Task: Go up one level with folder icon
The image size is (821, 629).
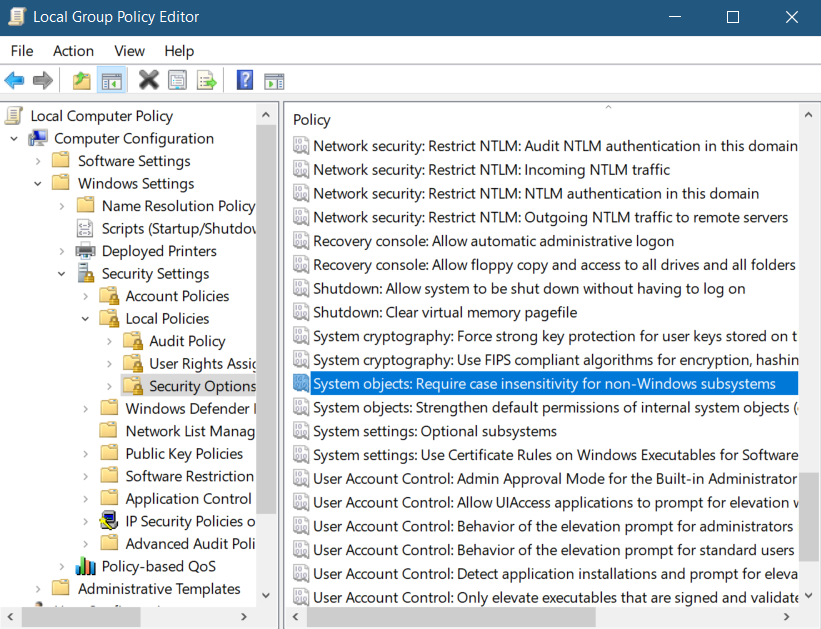Action: pyautogui.click(x=81, y=81)
